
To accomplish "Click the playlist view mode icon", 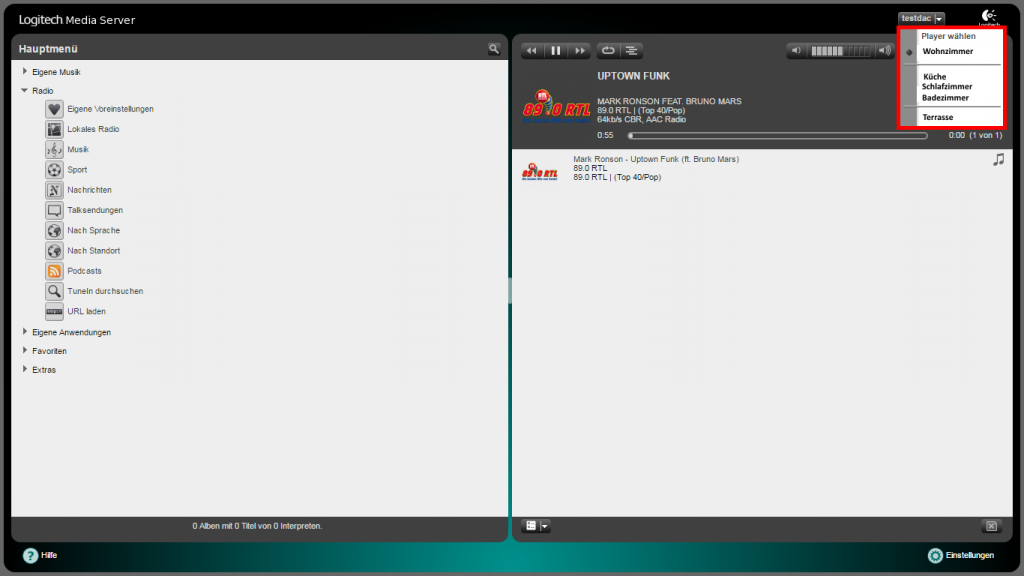I will pyautogui.click(x=531, y=526).
